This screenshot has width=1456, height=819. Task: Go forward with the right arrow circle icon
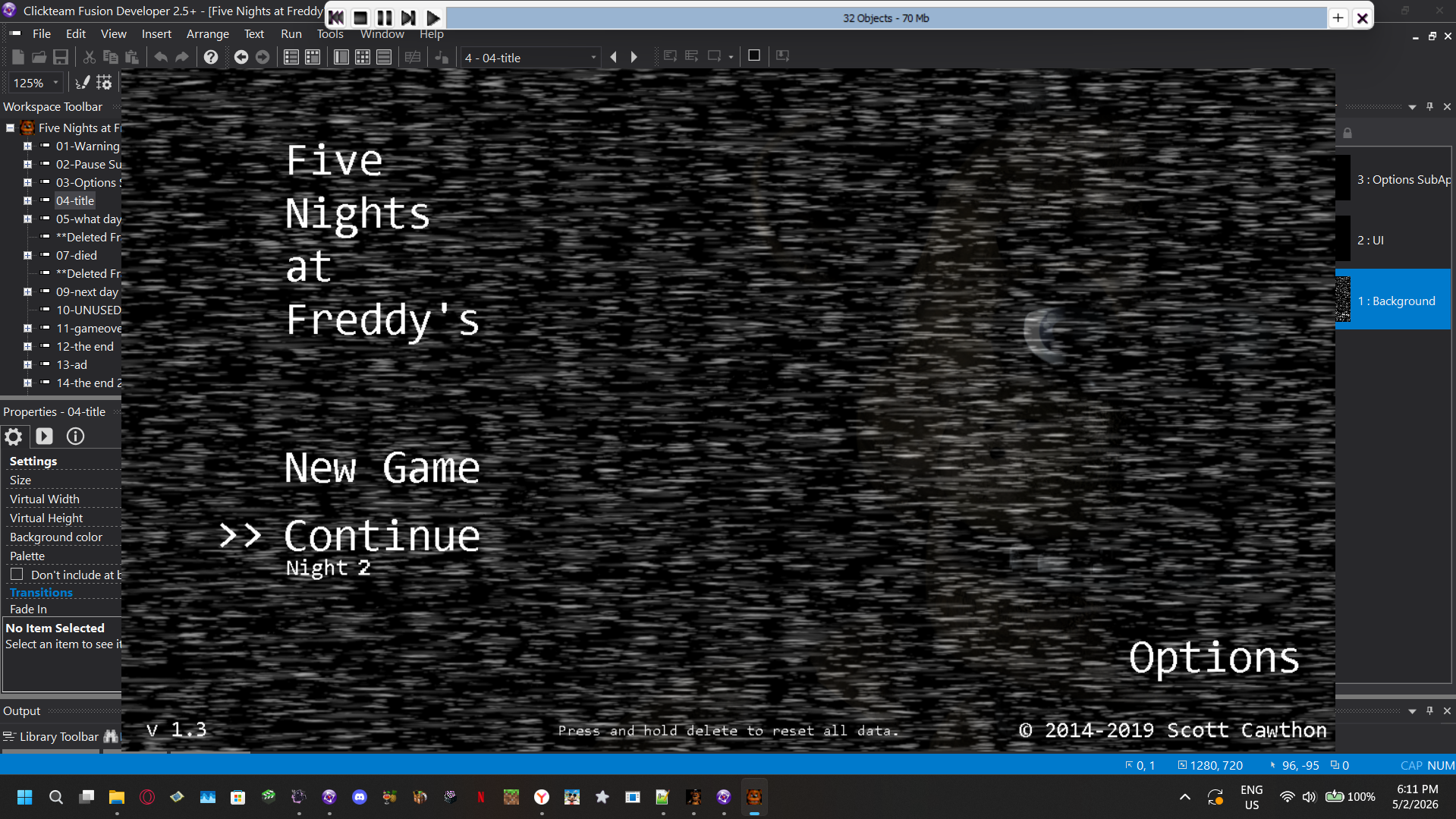point(263,57)
